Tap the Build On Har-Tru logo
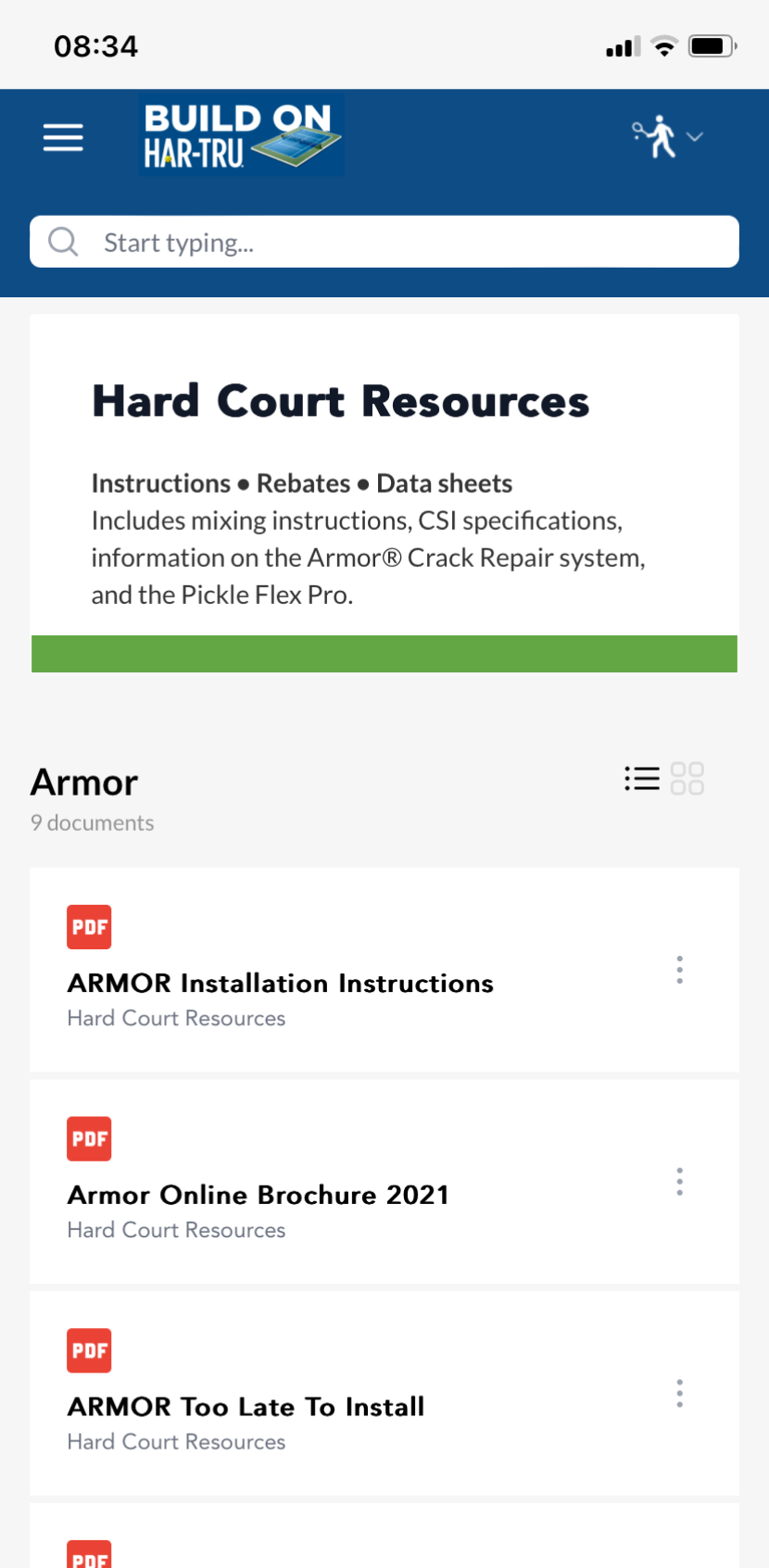This screenshot has width=769, height=1568. [x=241, y=135]
